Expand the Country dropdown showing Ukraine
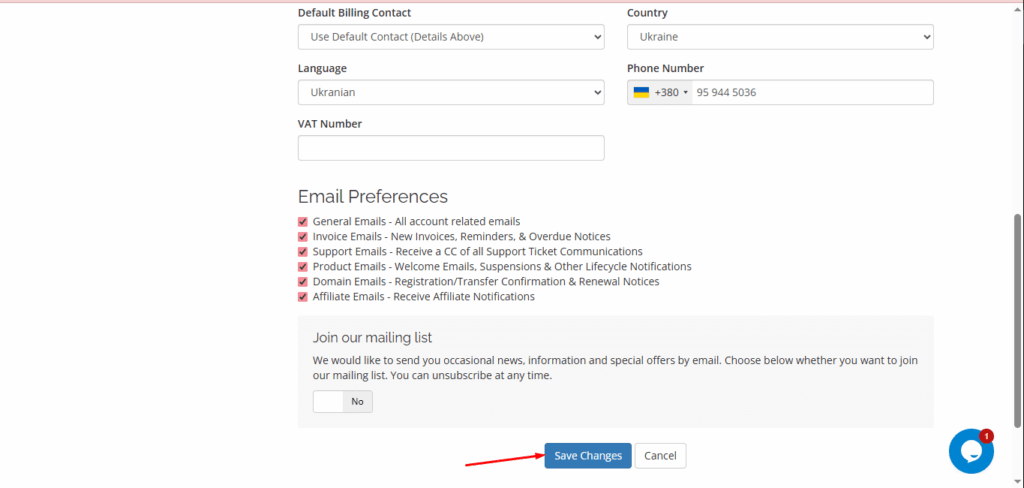 [779, 37]
